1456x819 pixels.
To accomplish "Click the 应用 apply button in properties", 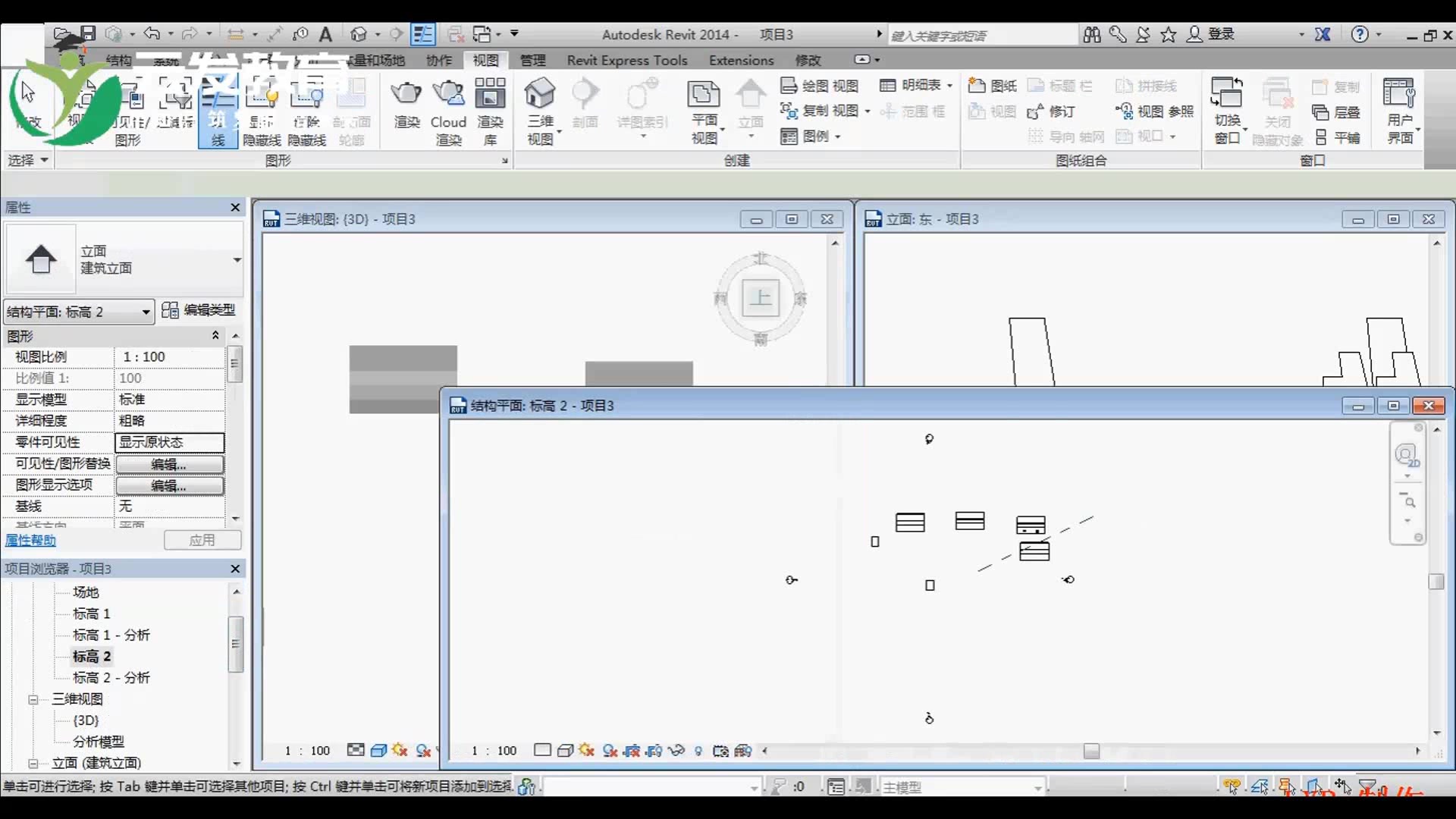I will (x=202, y=540).
